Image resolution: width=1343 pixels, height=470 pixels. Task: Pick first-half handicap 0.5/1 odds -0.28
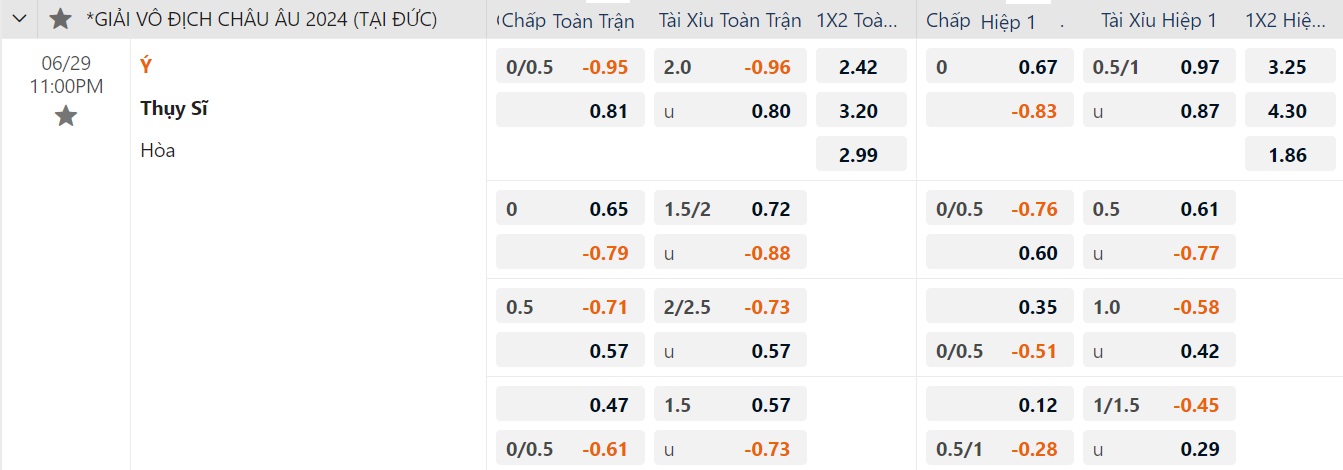(1000, 449)
